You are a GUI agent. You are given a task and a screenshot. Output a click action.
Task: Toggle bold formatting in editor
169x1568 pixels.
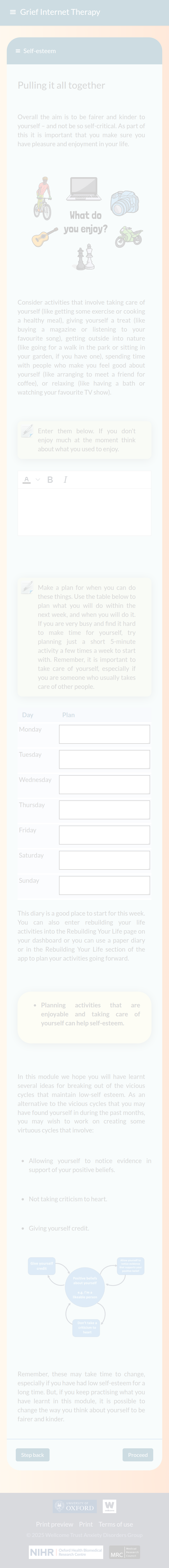coord(50,480)
